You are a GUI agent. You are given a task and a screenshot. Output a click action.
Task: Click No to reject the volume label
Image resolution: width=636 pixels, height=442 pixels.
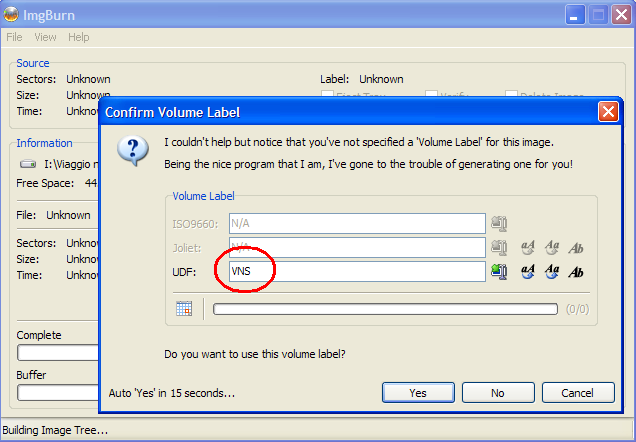(498, 393)
